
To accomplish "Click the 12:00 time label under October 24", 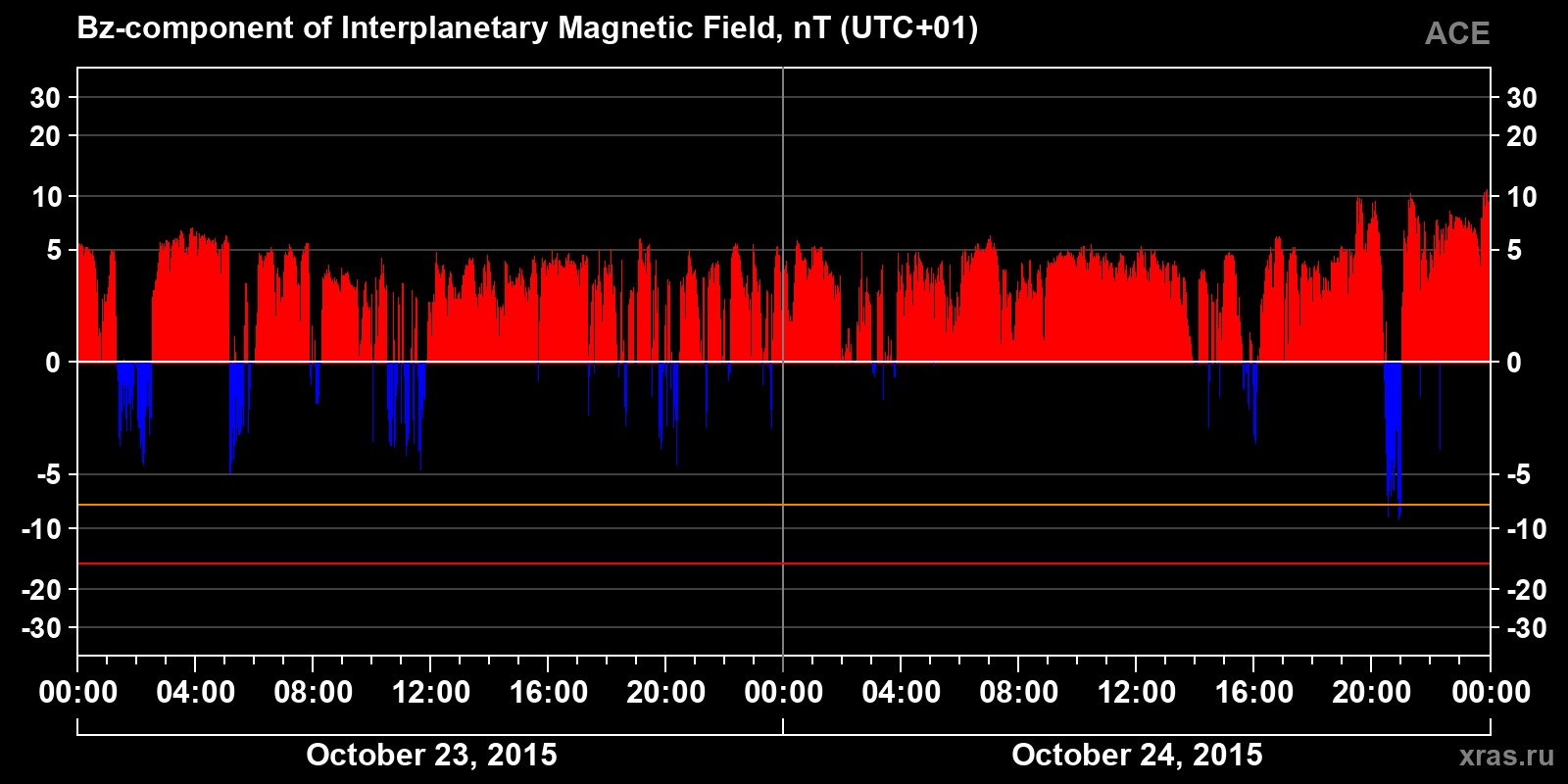I will (1137, 693).
